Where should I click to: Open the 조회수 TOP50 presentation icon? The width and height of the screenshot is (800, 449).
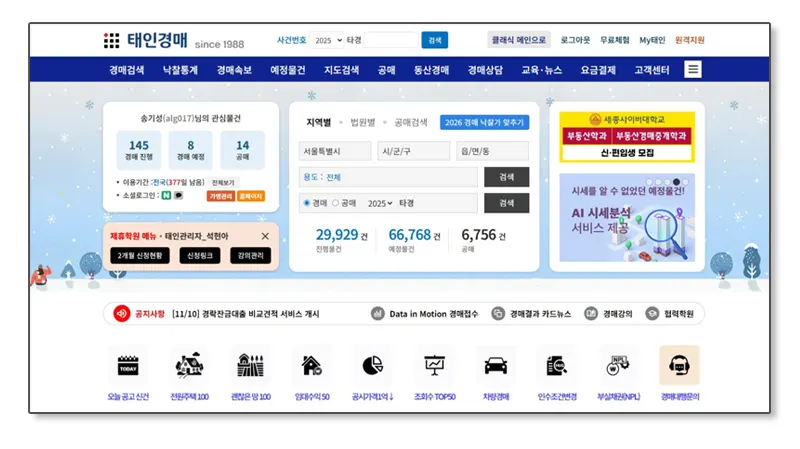(435, 366)
